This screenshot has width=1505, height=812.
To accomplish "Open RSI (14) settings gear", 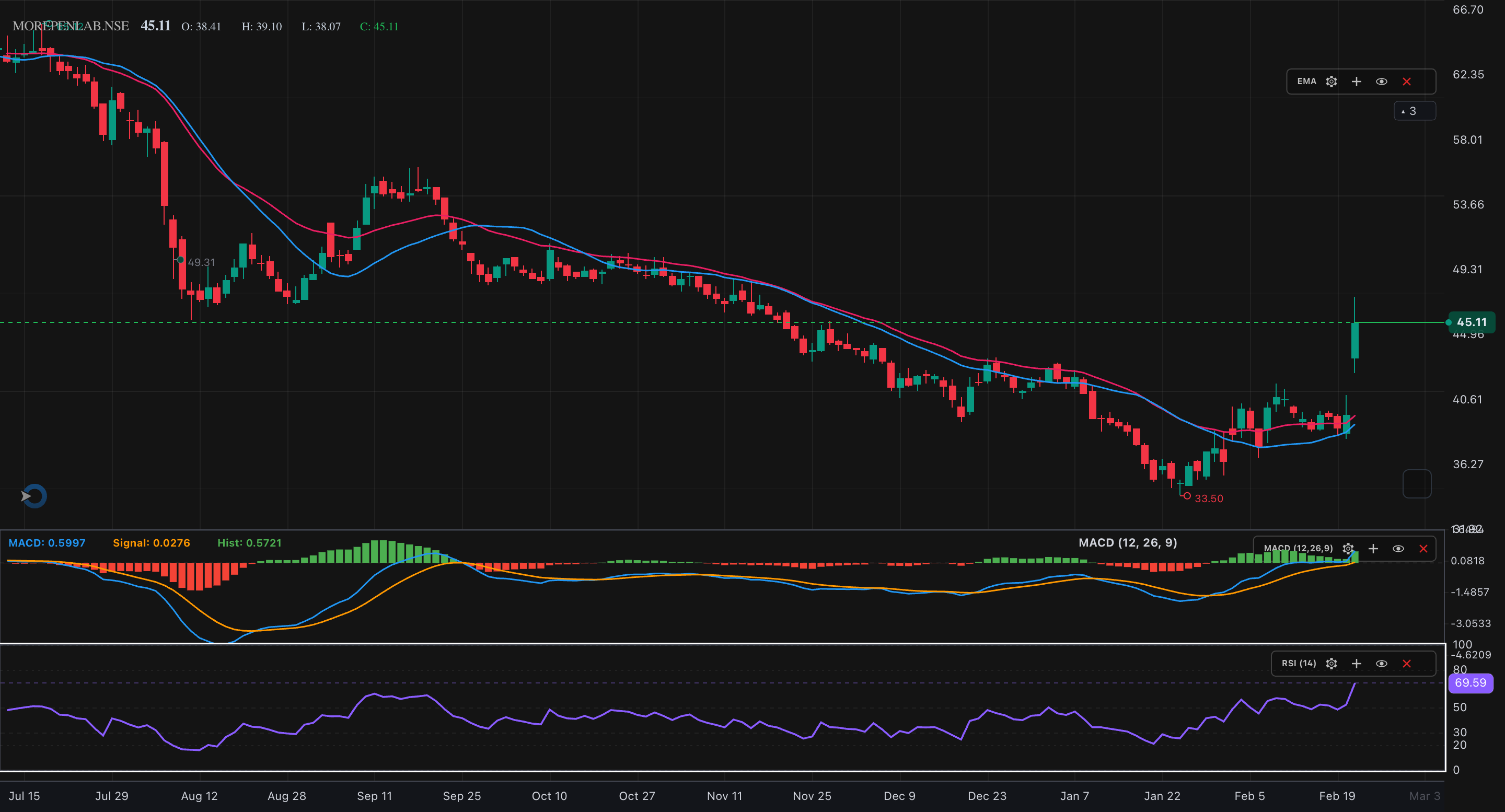I will tap(1331, 664).
